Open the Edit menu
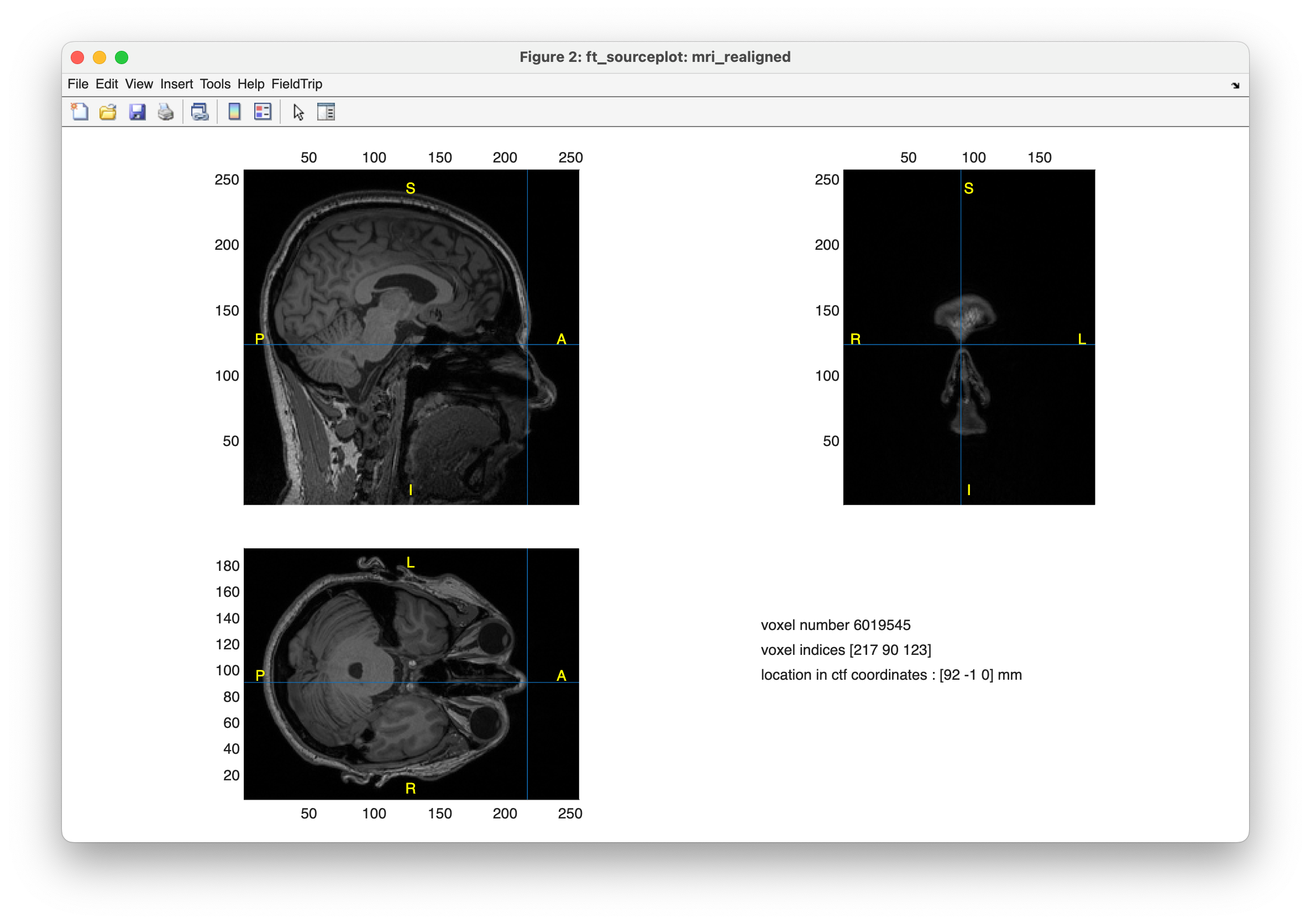 pos(106,84)
